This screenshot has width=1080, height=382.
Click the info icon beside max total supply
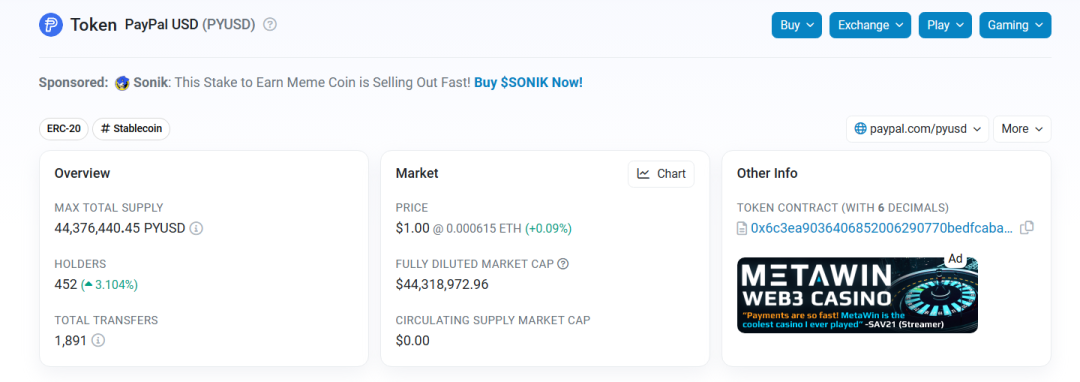pos(196,228)
